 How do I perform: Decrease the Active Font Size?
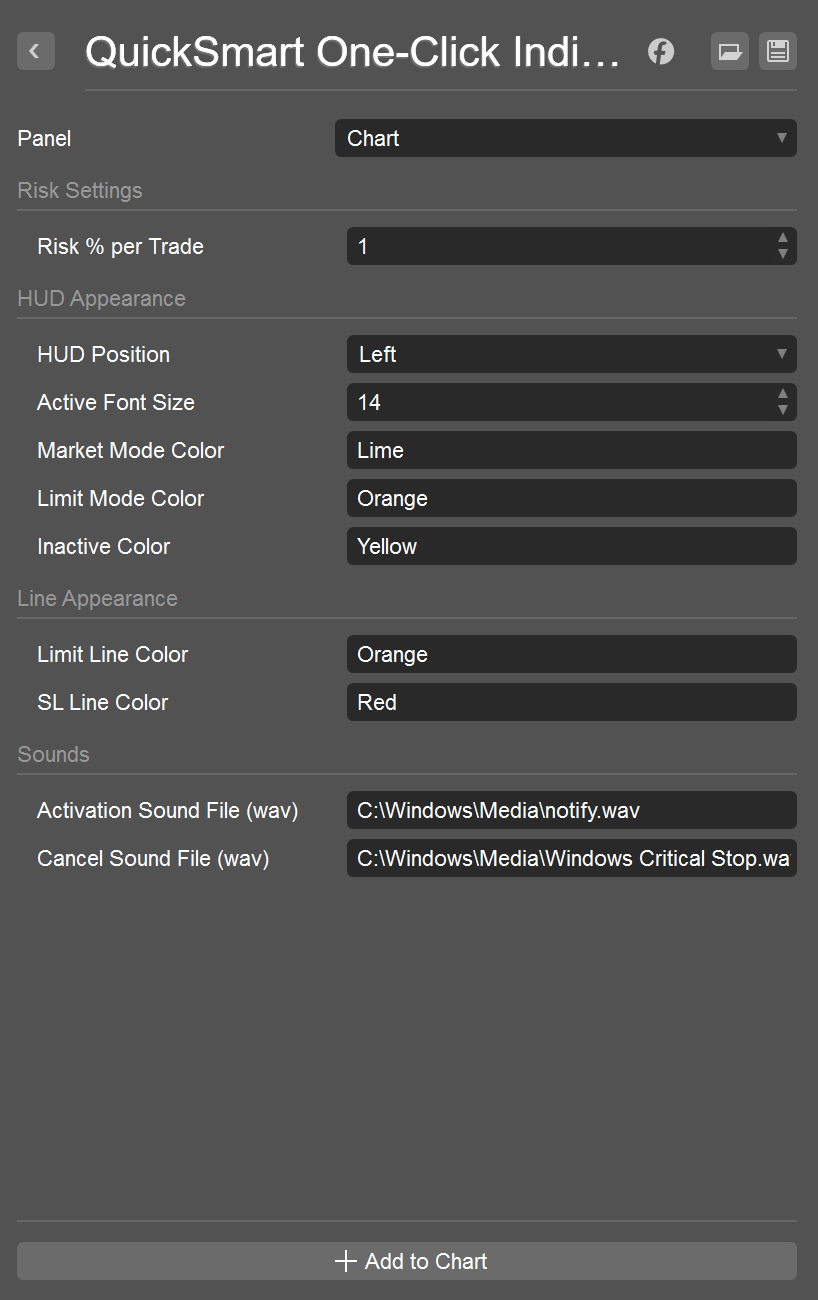783,408
